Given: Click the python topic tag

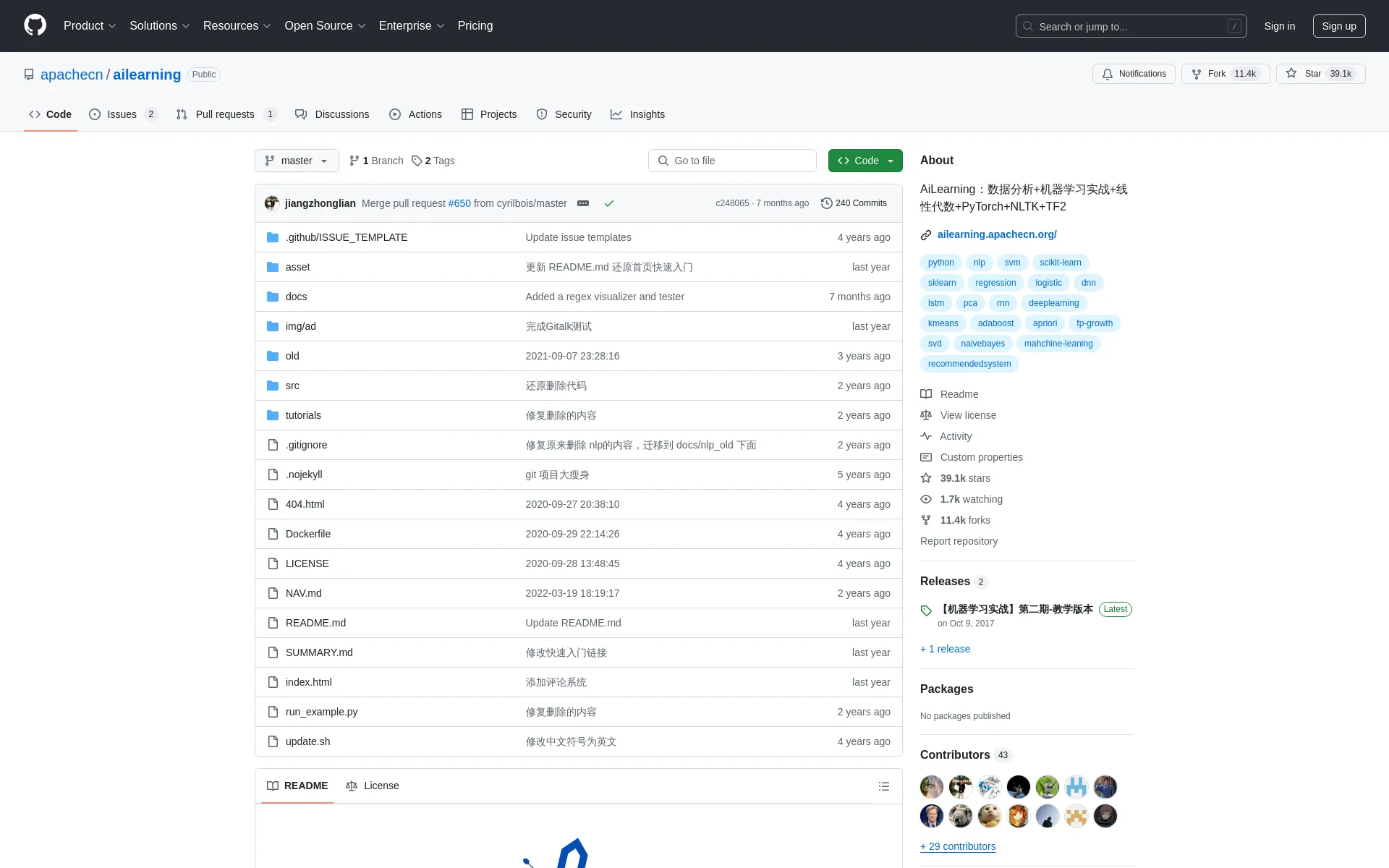Looking at the screenshot, I should (x=941, y=262).
